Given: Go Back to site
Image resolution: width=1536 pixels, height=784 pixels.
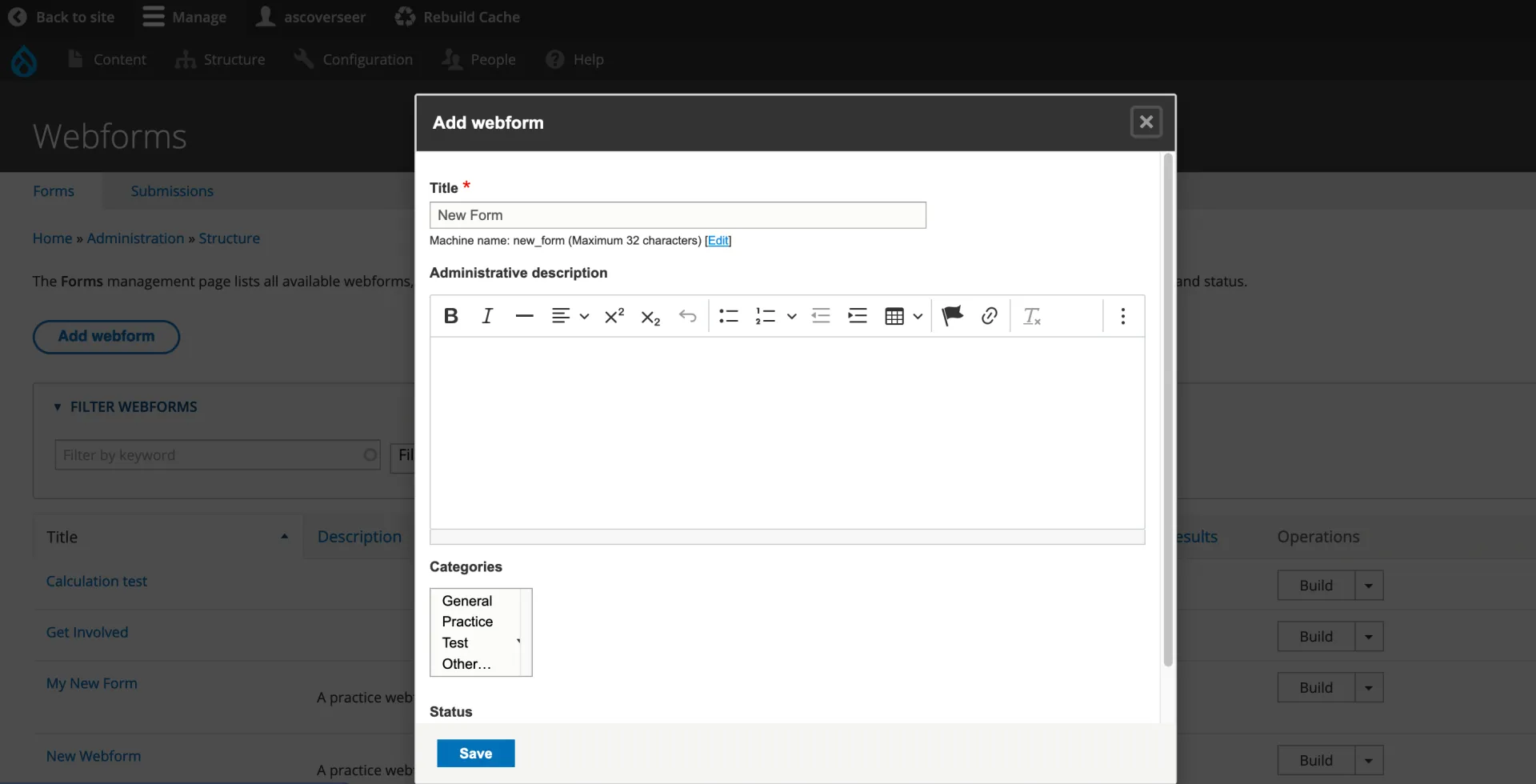Looking at the screenshot, I should (62, 17).
